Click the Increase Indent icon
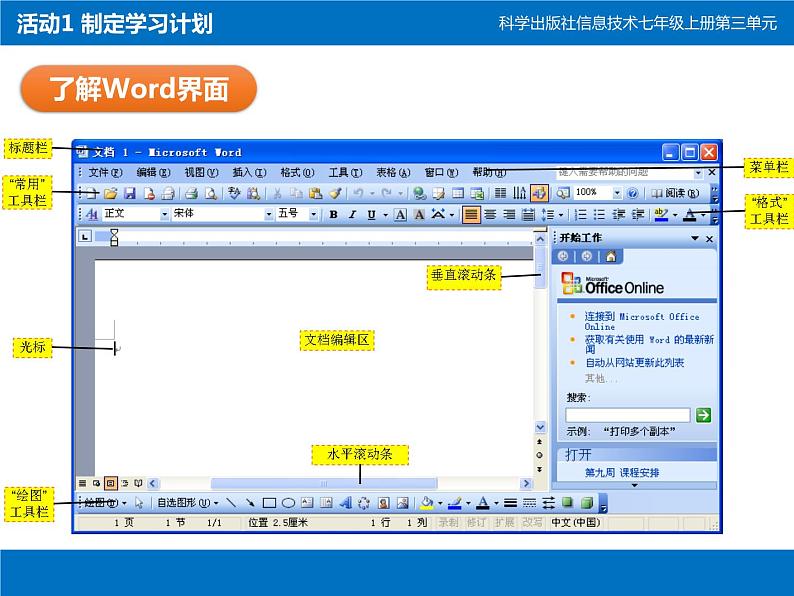 coord(638,215)
